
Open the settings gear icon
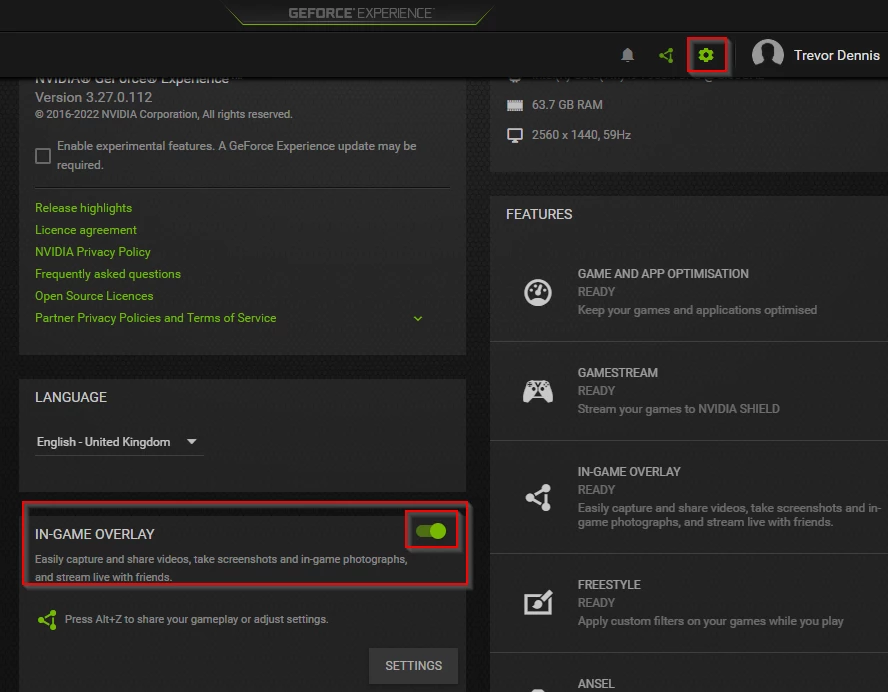(706, 55)
